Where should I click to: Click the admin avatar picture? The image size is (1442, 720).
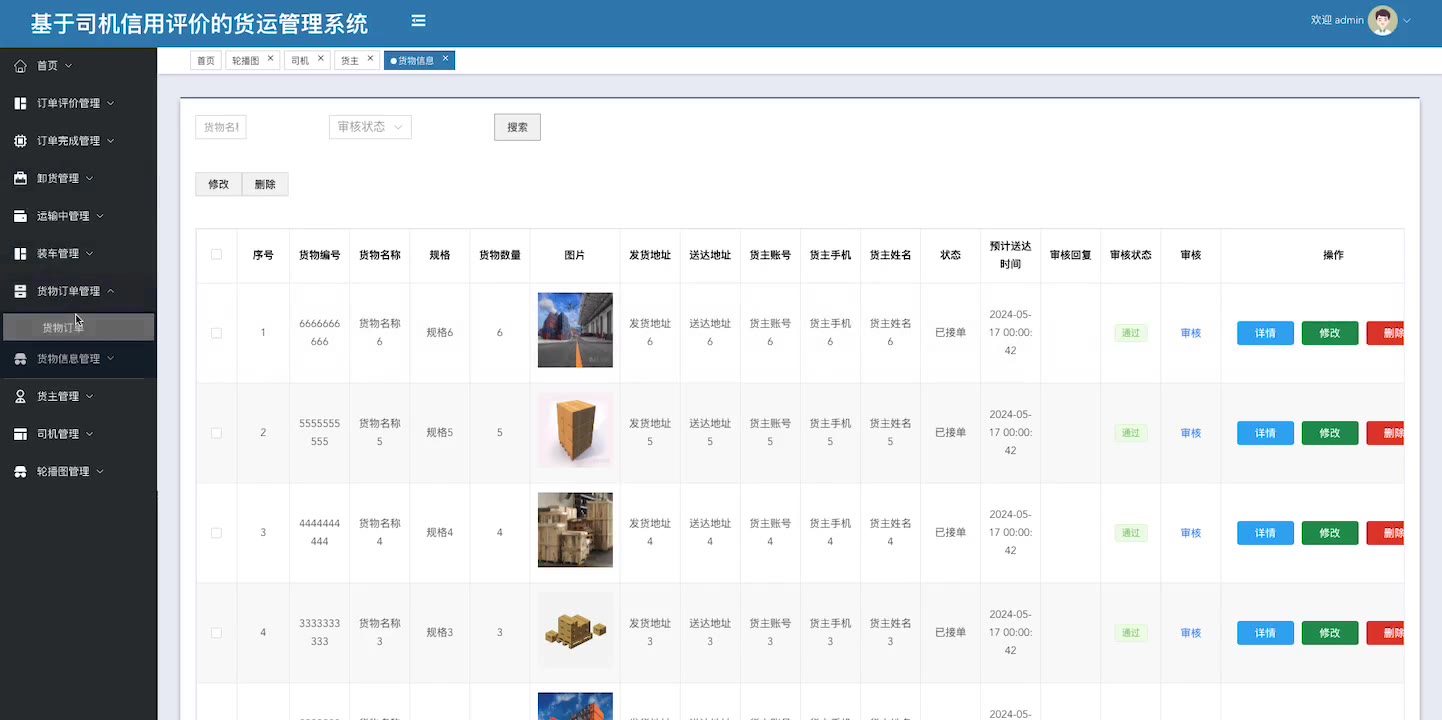1383,21
